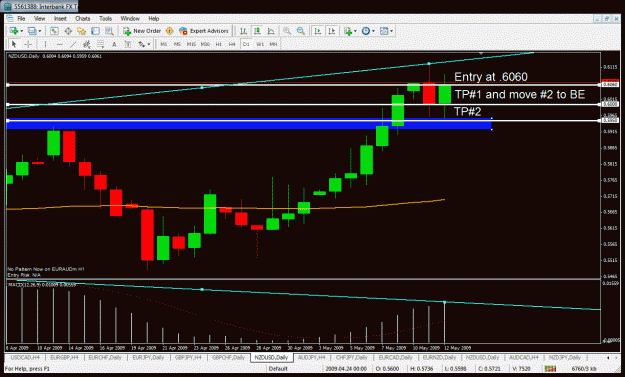Screen dimensions: 625x377
Task: Choose the Text Label tool
Action: (x=128, y=44)
